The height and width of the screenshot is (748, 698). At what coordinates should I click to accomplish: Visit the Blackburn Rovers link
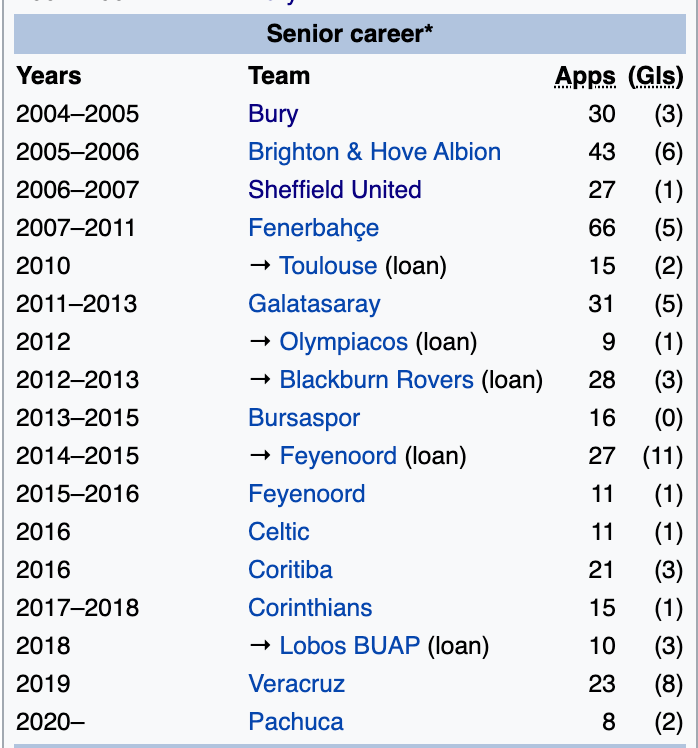pos(376,380)
